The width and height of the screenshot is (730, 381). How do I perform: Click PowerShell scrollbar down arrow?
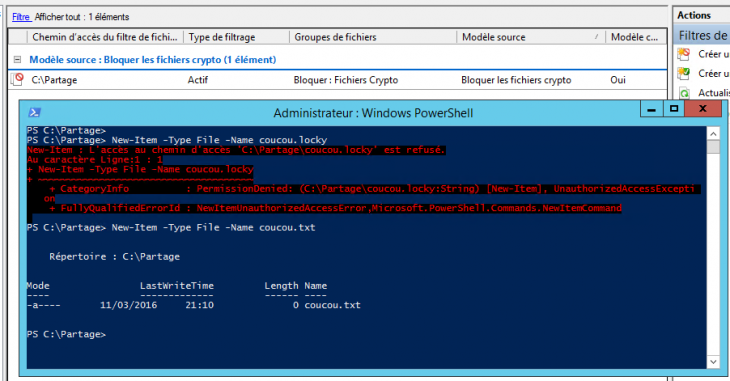point(713,361)
